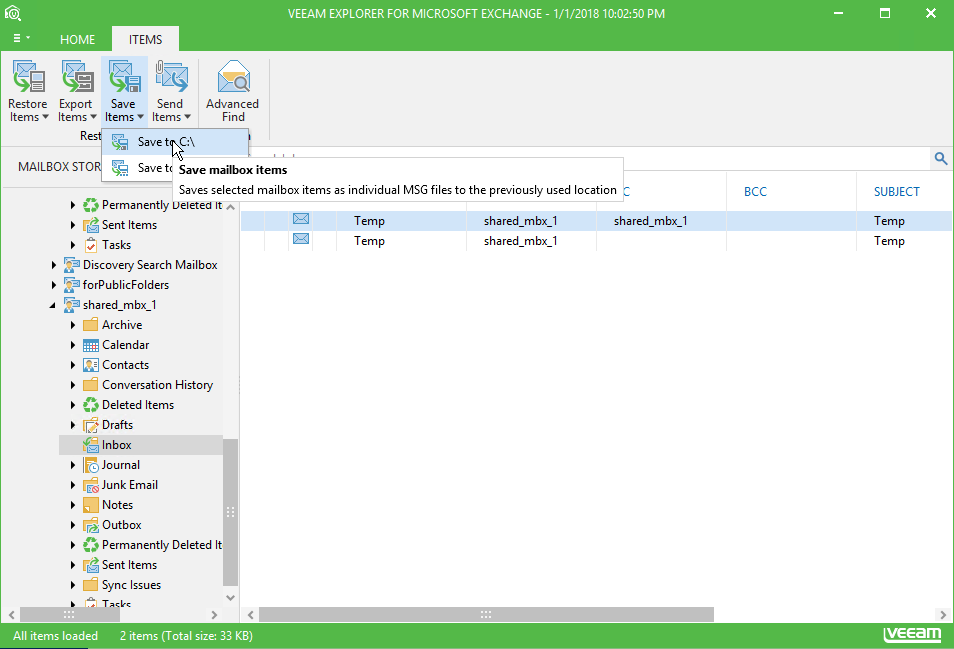Screen dimensions: 954x649
Task: Click the Save Items ribbon icon
Action: [x=124, y=77]
